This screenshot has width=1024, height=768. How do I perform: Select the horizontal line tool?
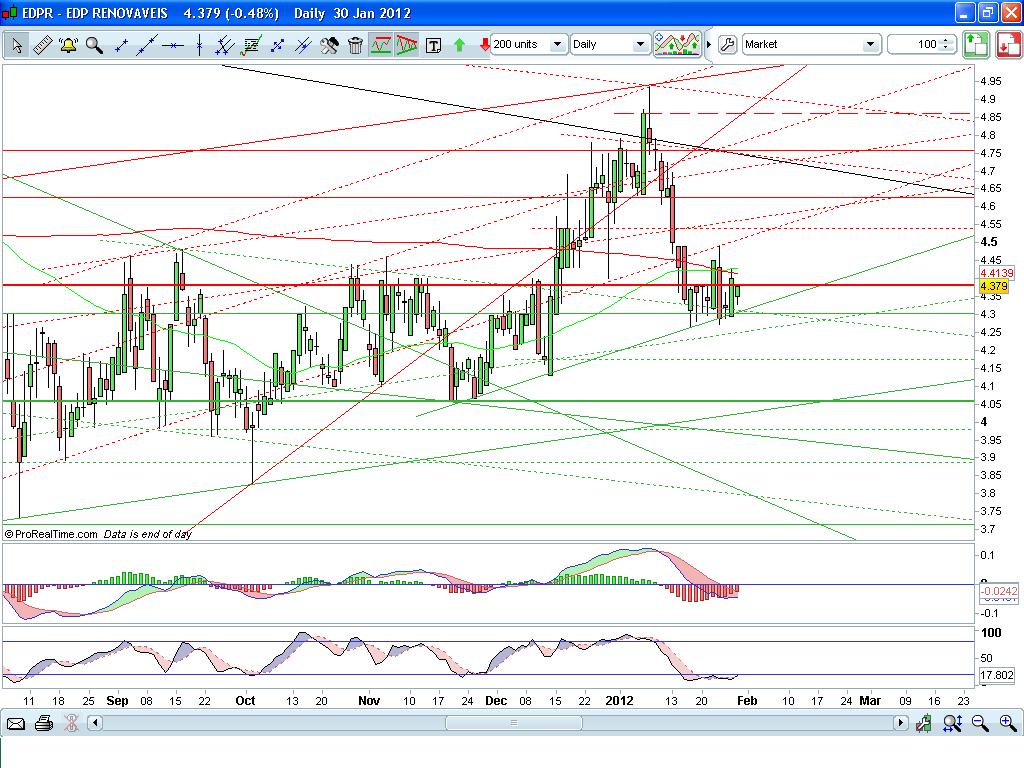(x=173, y=45)
